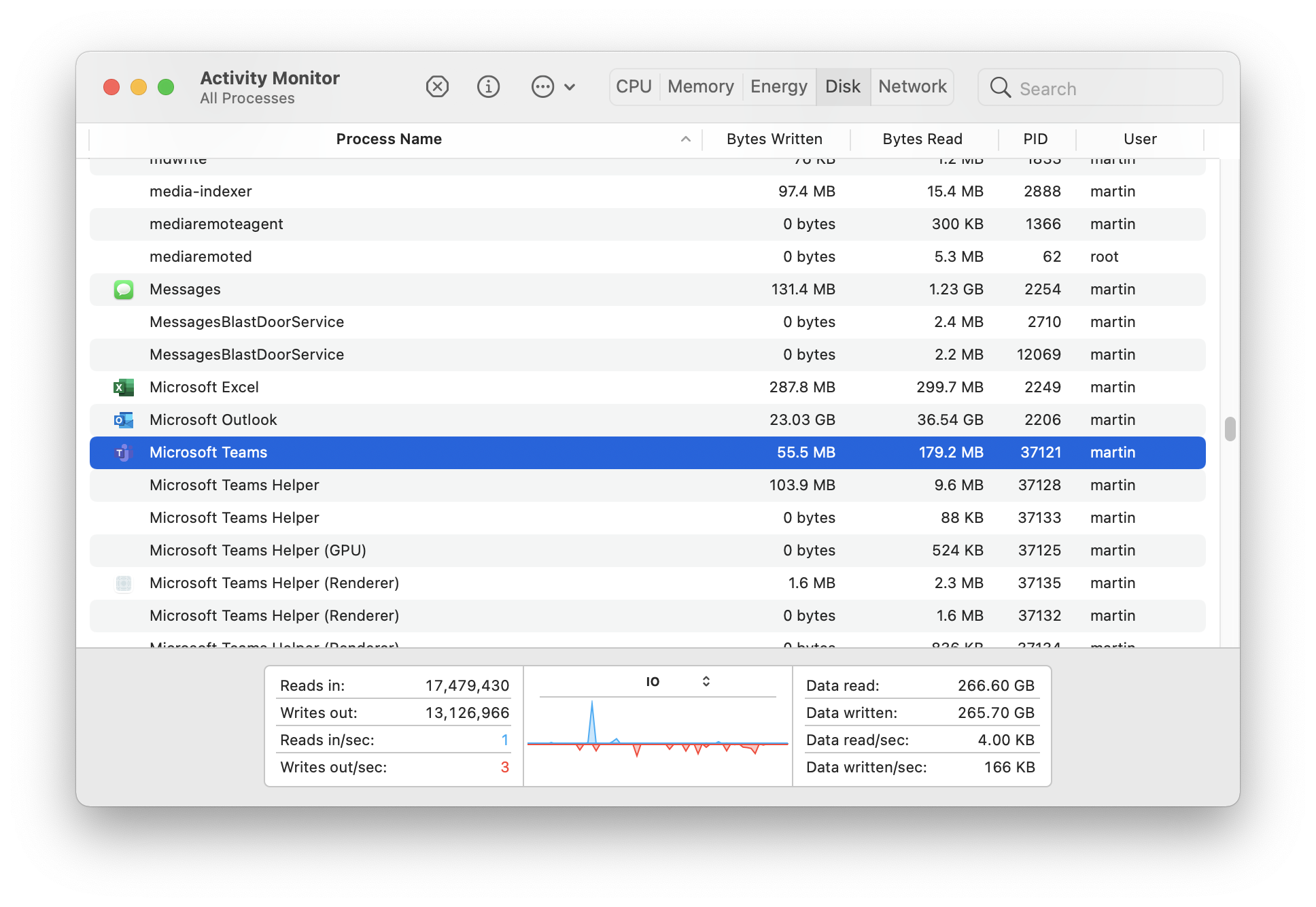Switch to the CPU tab
1316x907 pixels.
[634, 87]
